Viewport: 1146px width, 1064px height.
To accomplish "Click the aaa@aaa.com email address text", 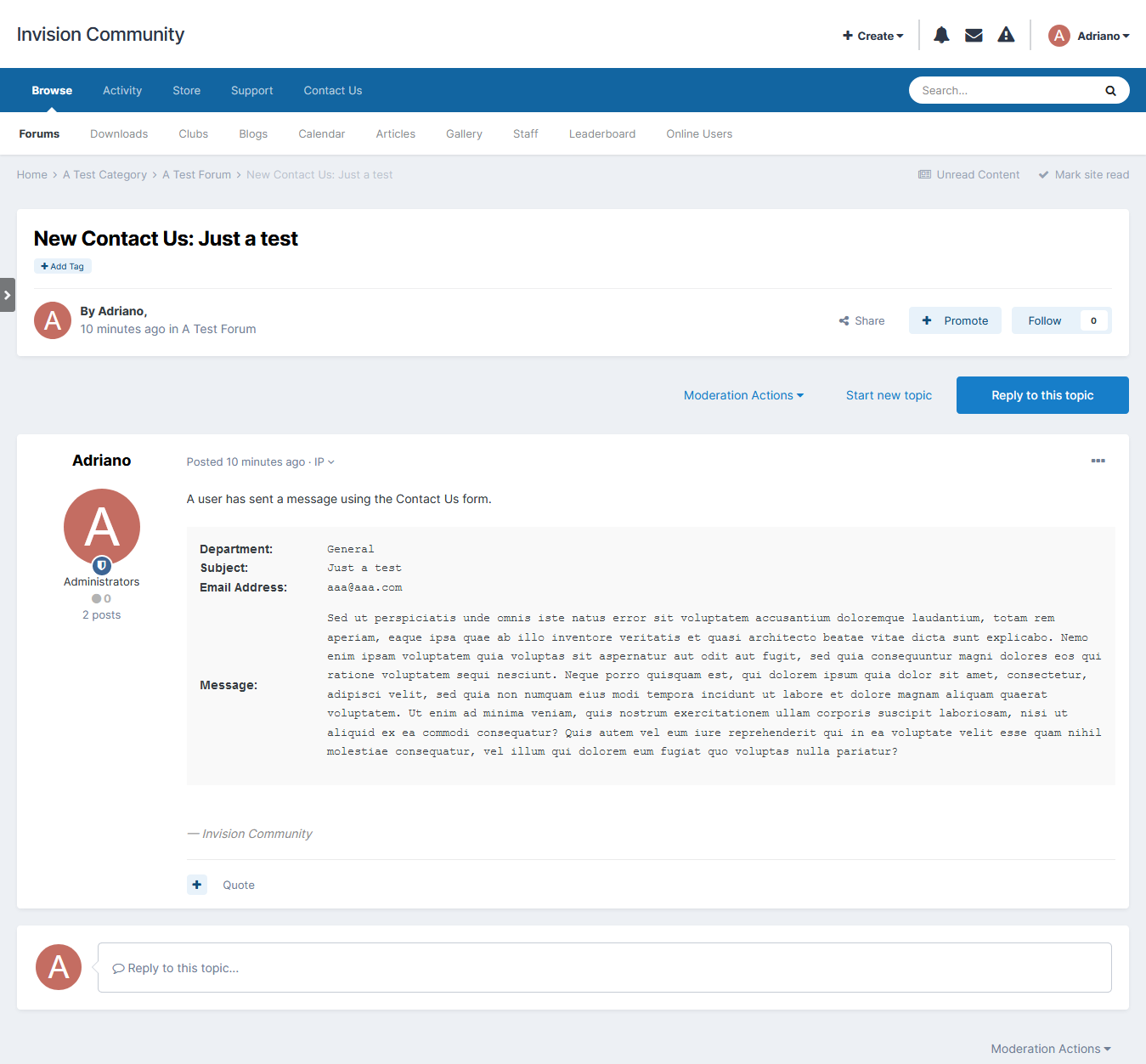I will coord(364,587).
